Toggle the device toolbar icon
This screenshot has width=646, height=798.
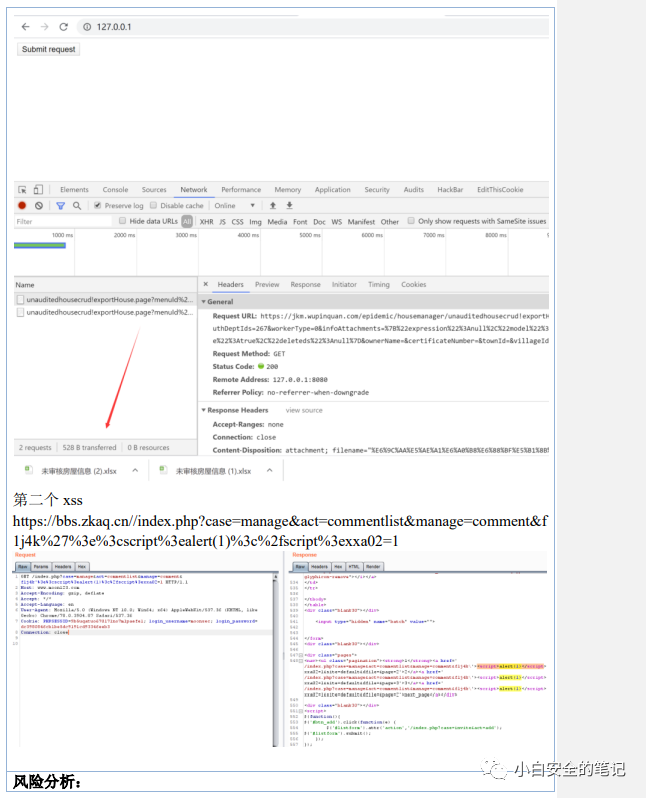point(38,190)
